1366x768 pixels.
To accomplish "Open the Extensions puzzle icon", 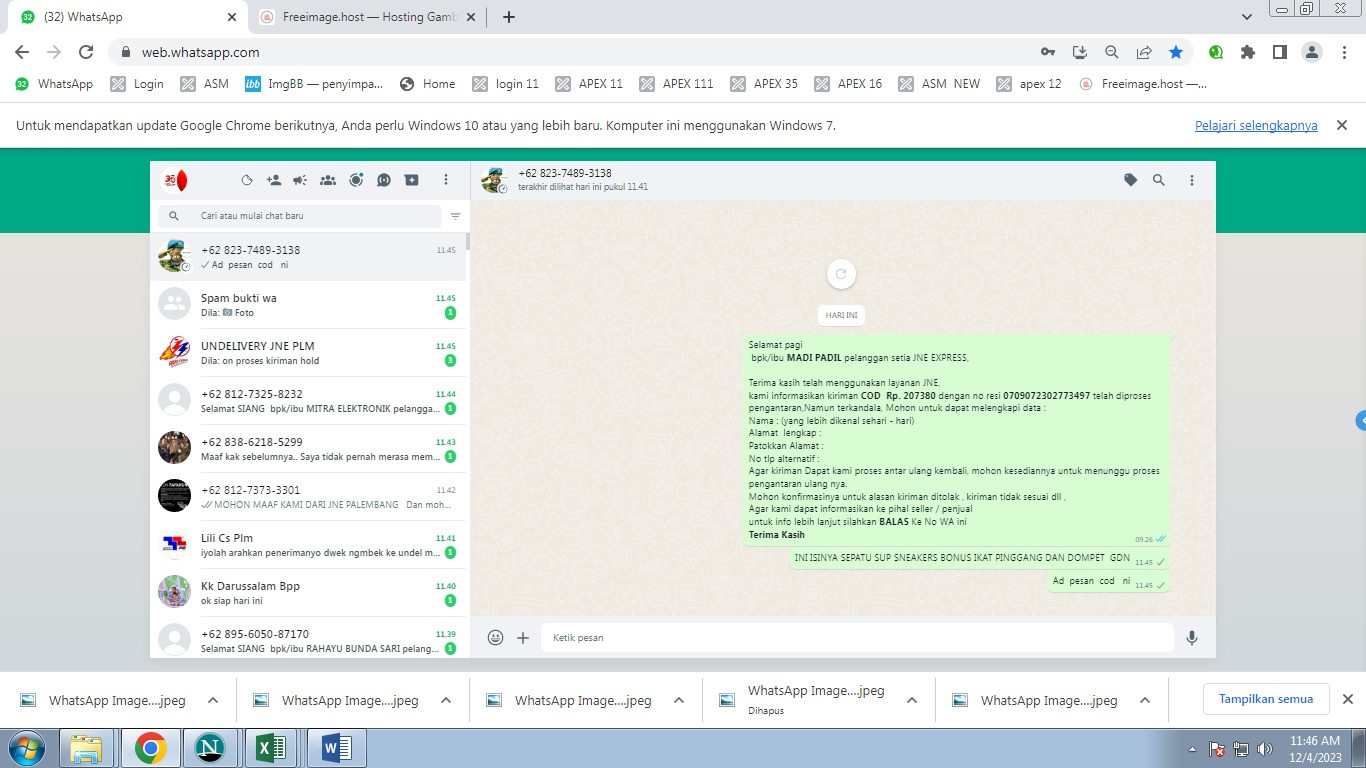I will 1248,52.
